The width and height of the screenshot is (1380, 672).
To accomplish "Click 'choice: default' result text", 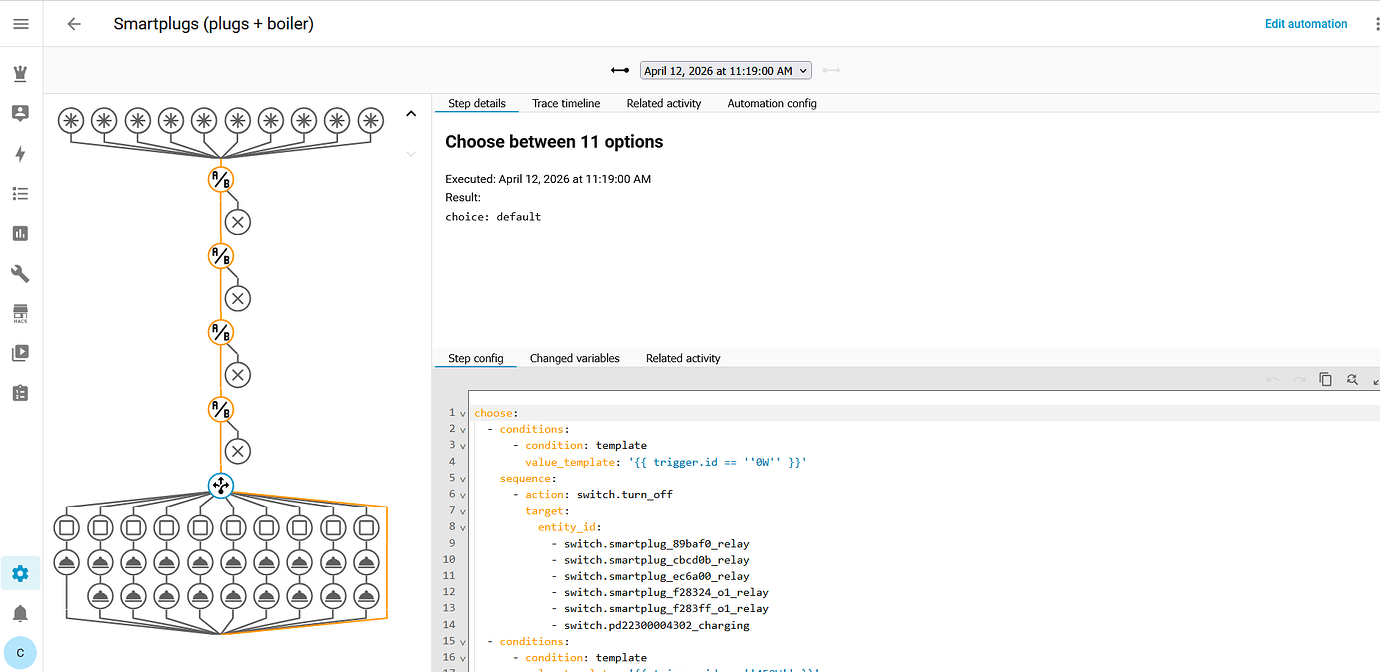I will tap(493, 216).
